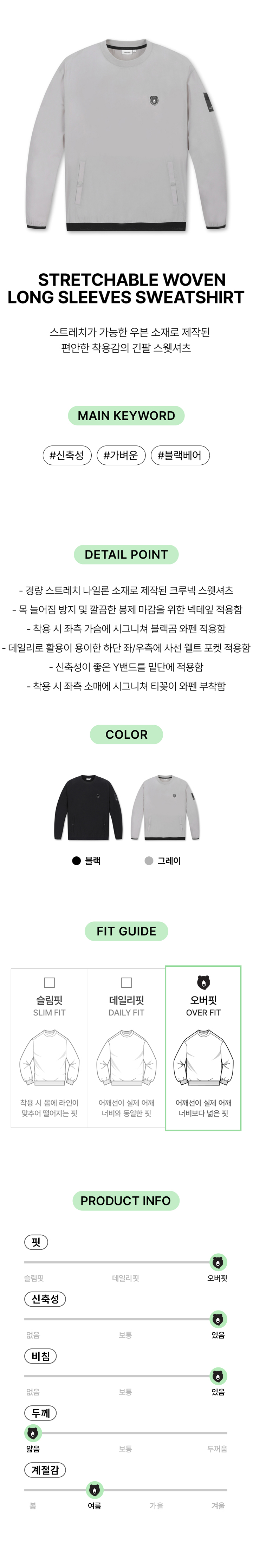Select the MAIN KEYWORD section label
The height and width of the screenshot is (1568, 253).
pos(126,416)
